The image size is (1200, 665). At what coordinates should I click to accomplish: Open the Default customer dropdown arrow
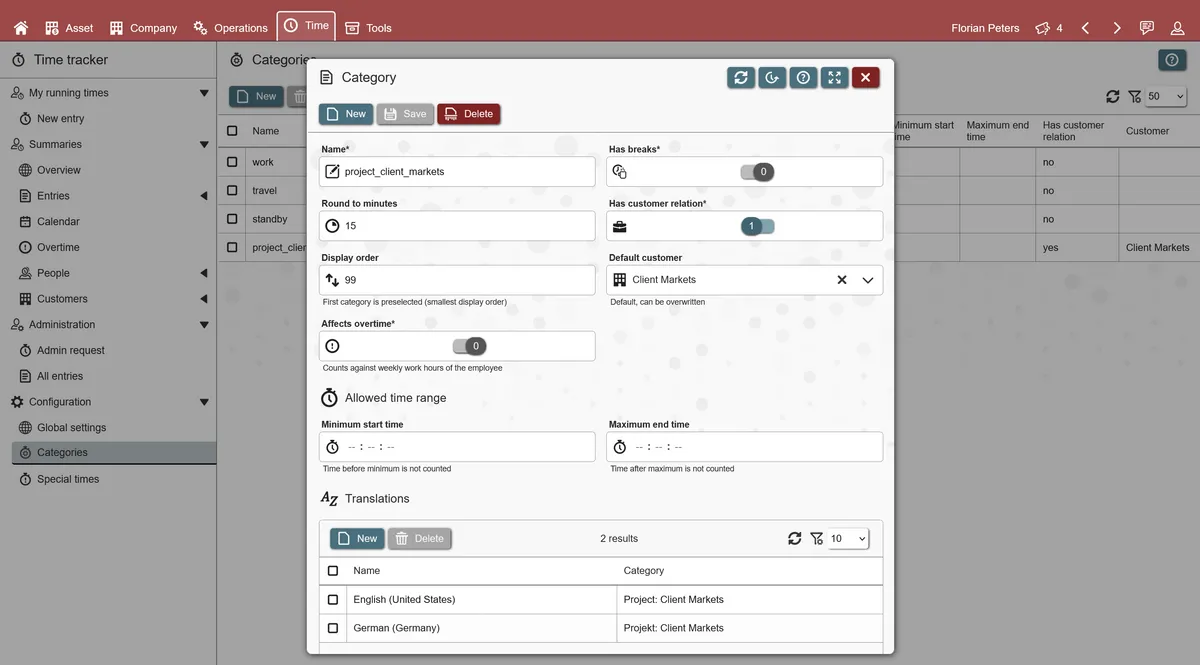click(868, 280)
